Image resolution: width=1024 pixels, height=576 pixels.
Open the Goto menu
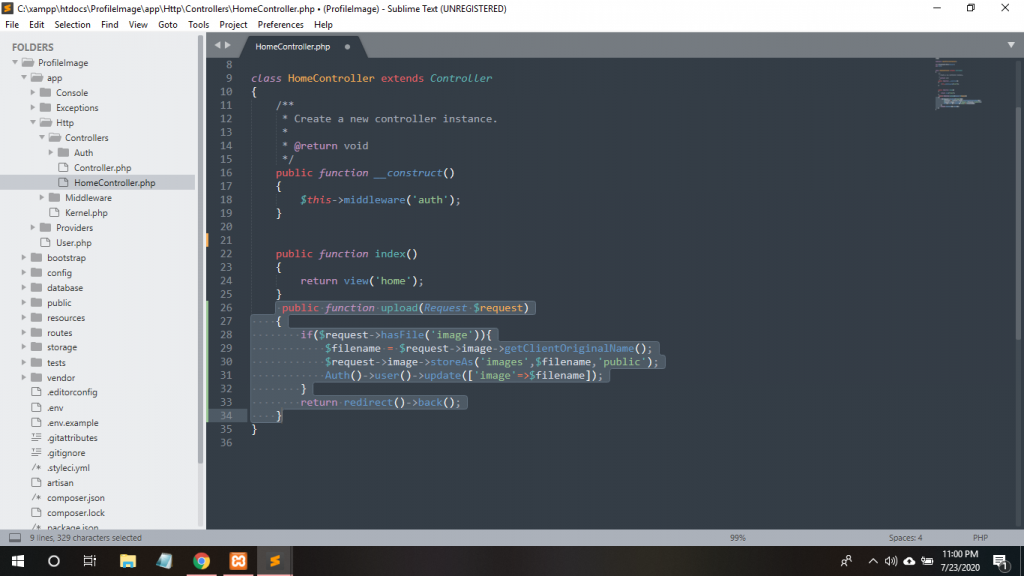point(167,24)
